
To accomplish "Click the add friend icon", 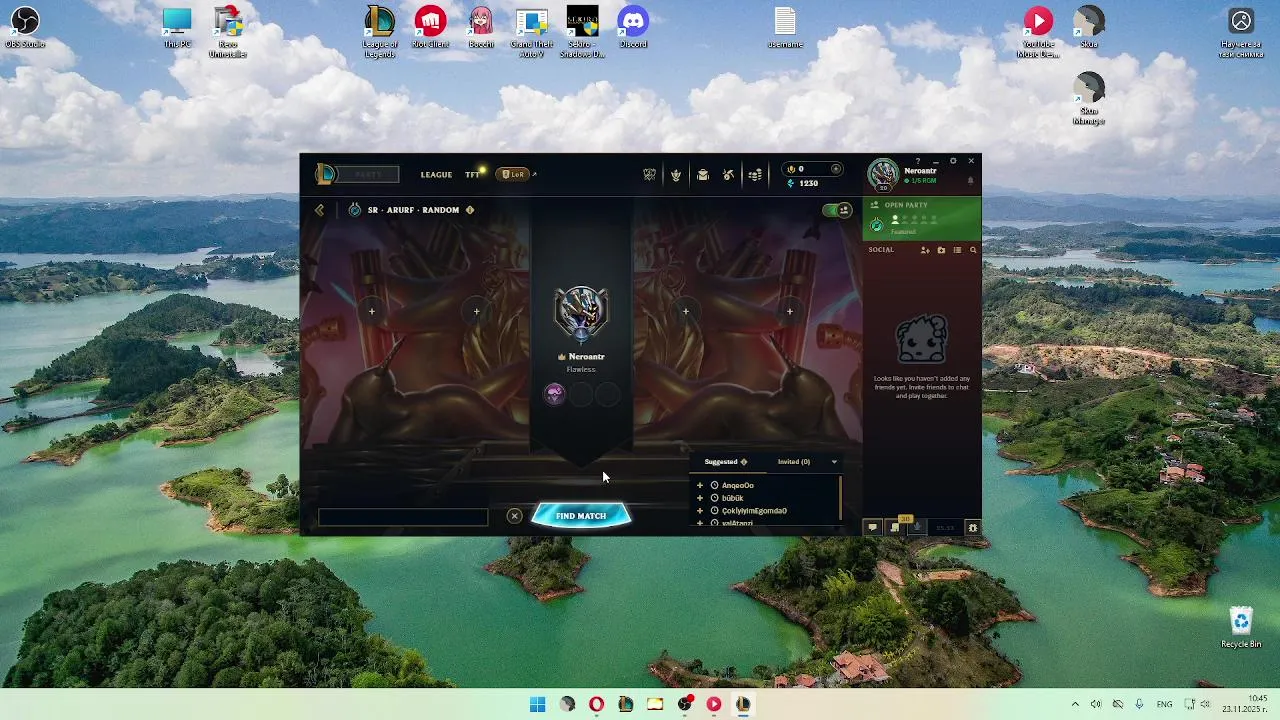I will pyautogui.click(x=925, y=250).
